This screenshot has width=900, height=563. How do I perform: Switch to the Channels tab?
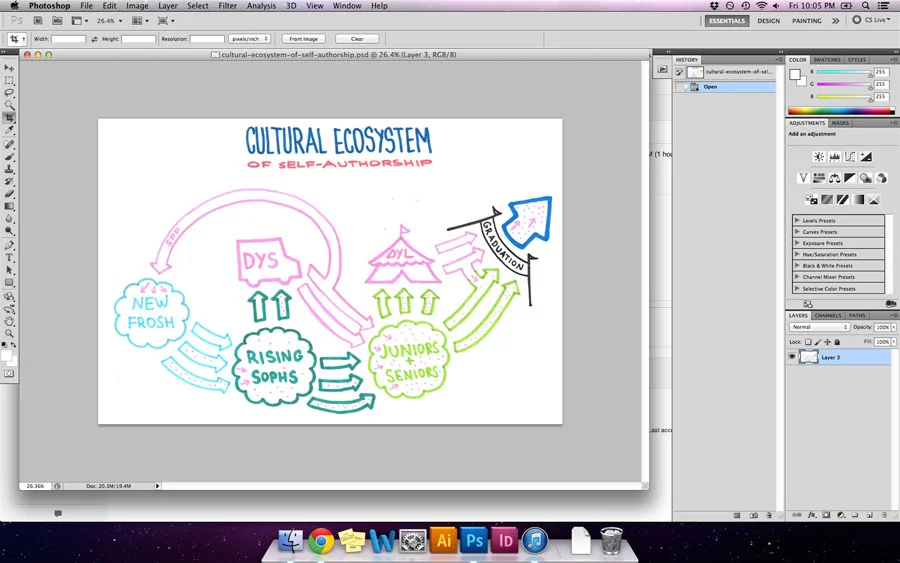[x=828, y=316]
